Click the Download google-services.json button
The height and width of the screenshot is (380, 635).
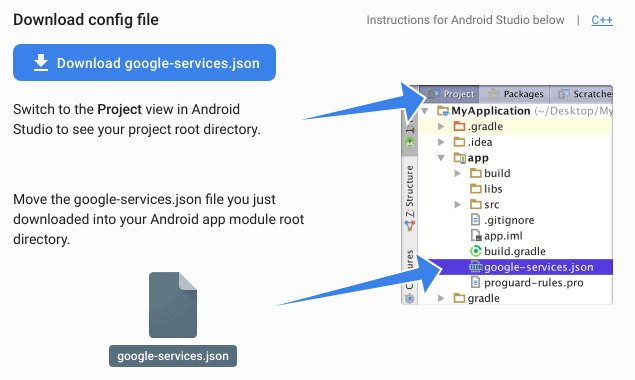click(144, 62)
